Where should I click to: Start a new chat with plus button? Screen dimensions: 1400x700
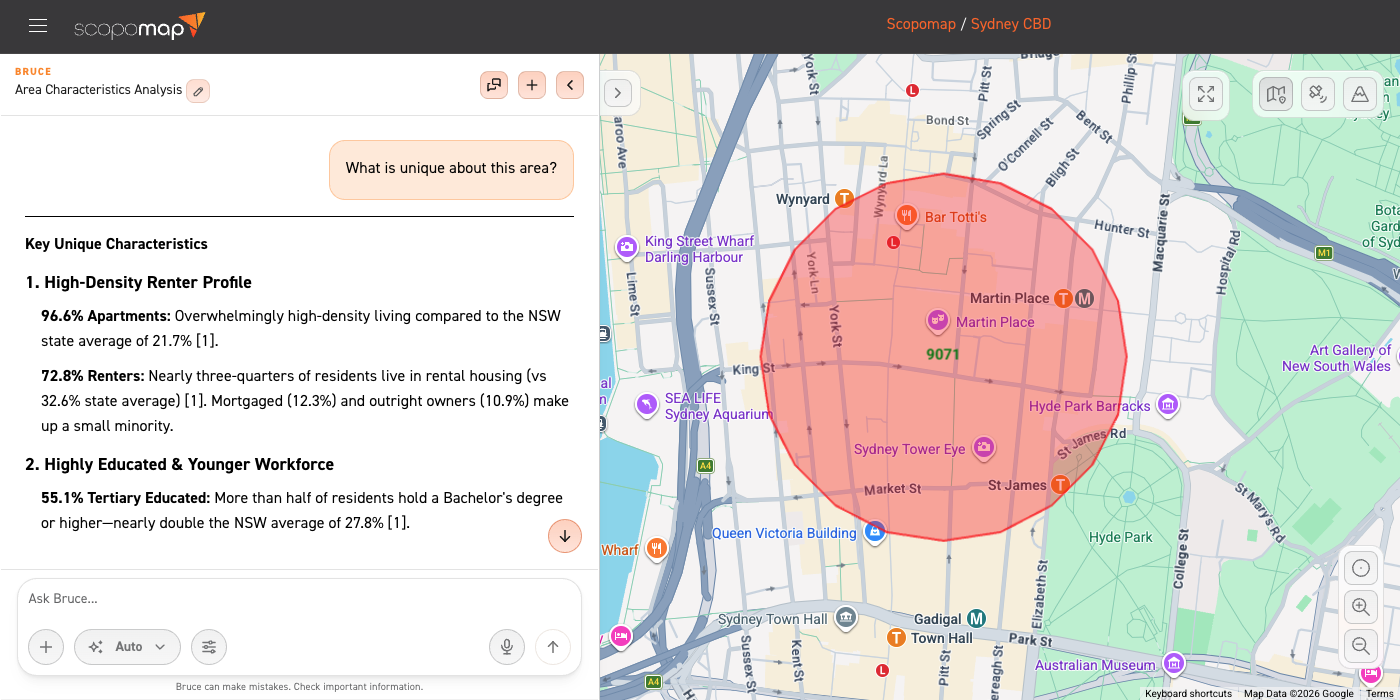[x=532, y=85]
